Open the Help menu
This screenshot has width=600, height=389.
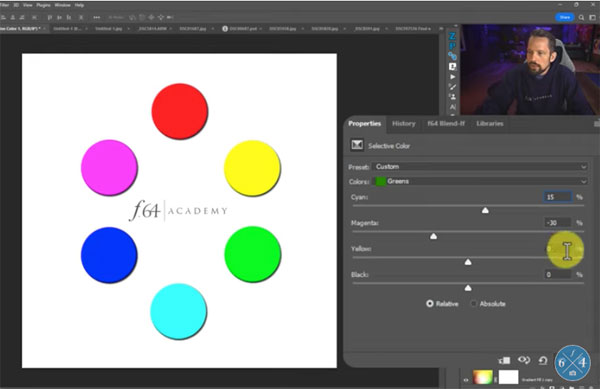79,5
